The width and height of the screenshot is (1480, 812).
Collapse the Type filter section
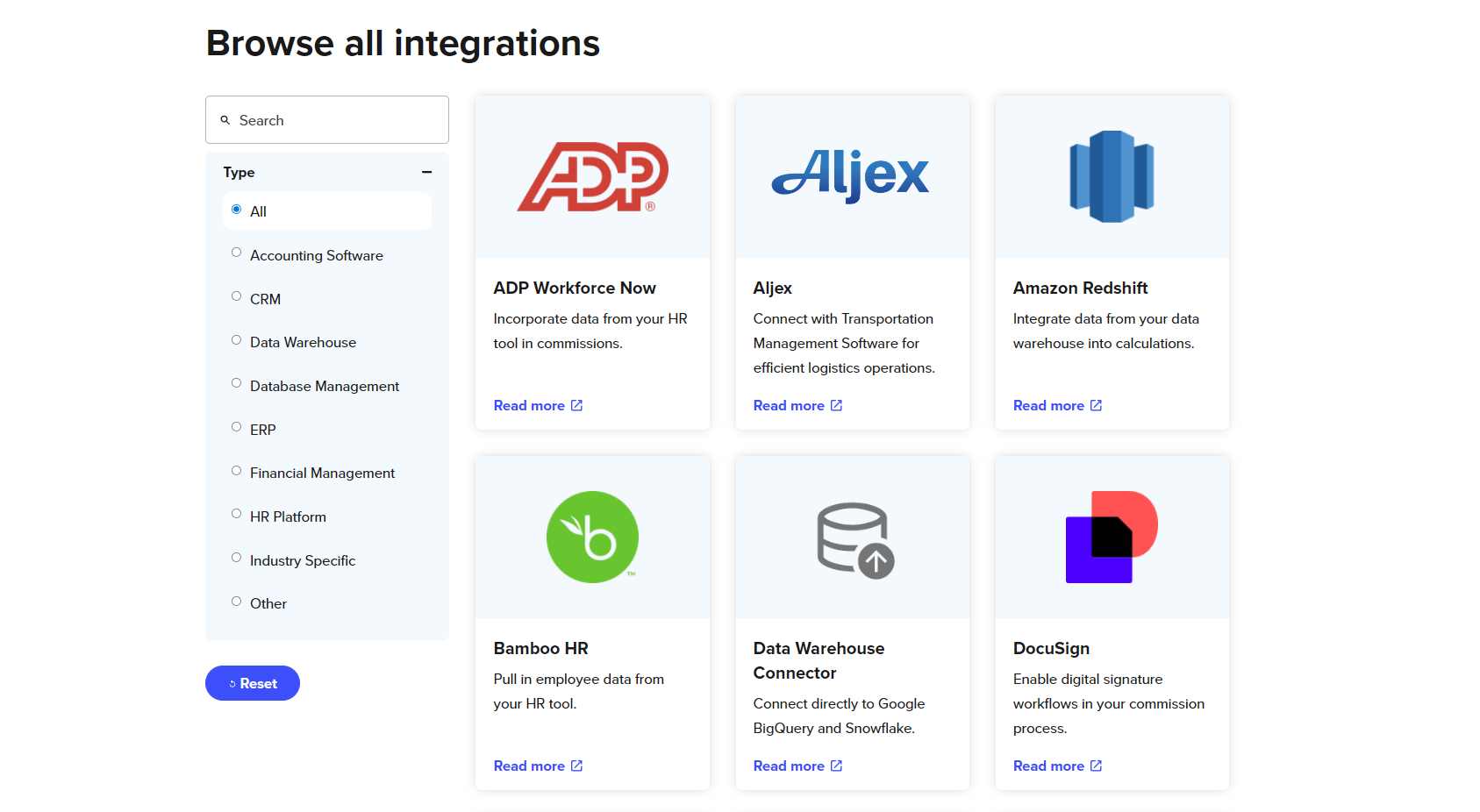click(x=426, y=173)
